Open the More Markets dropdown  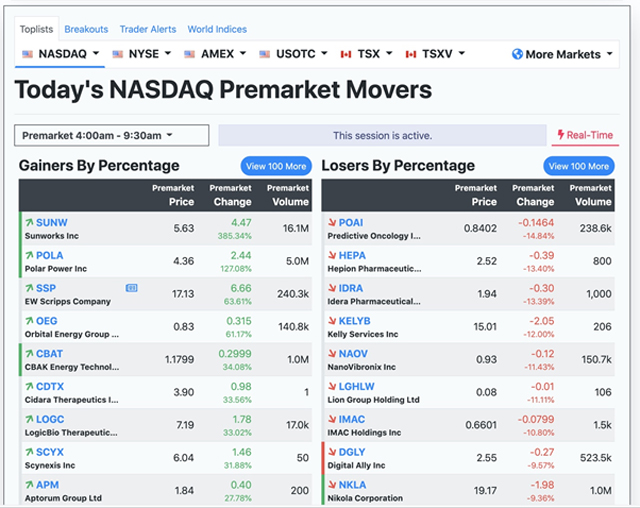point(563,54)
